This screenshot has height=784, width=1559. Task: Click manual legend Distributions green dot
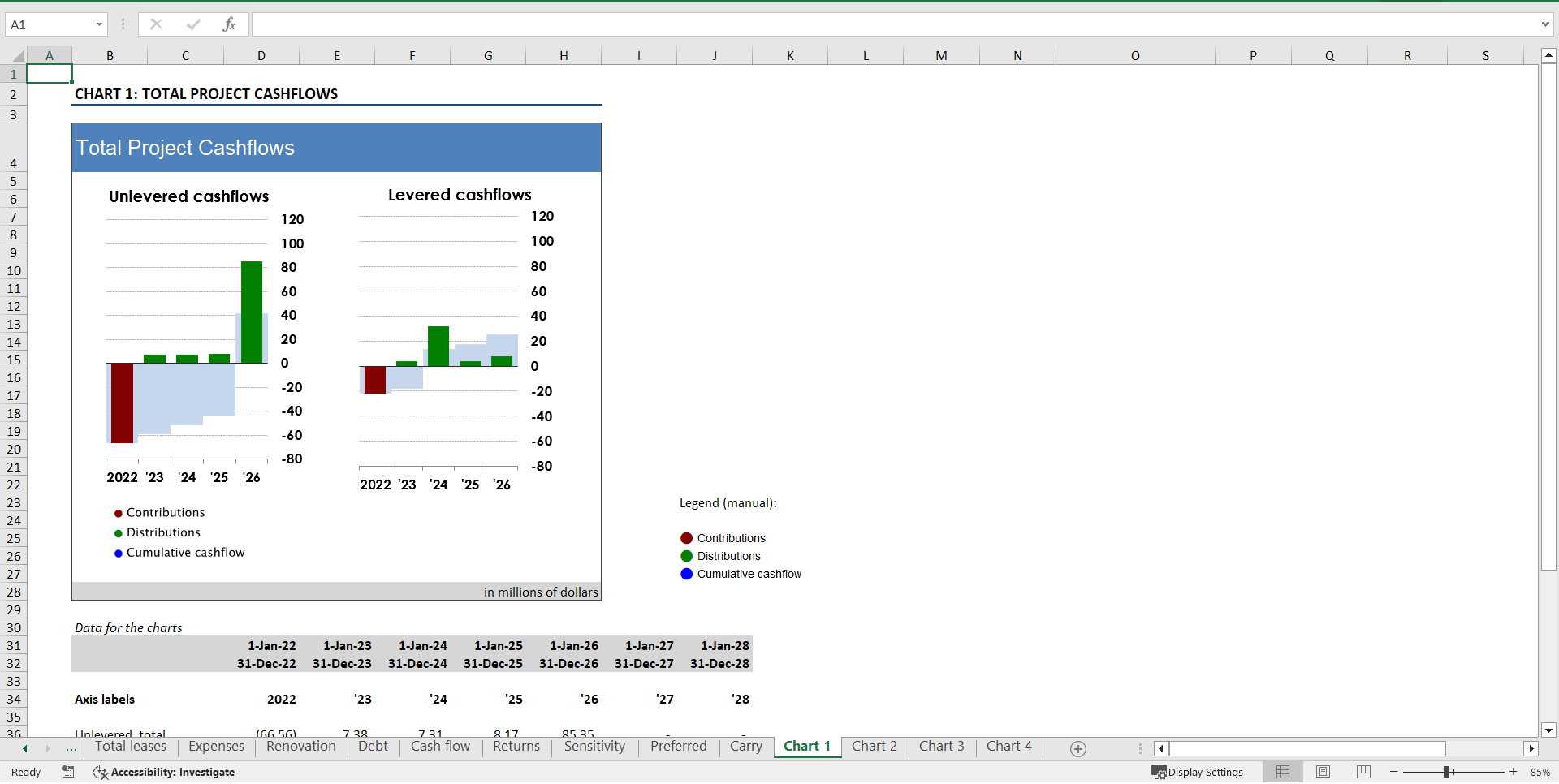pyautogui.click(x=686, y=556)
